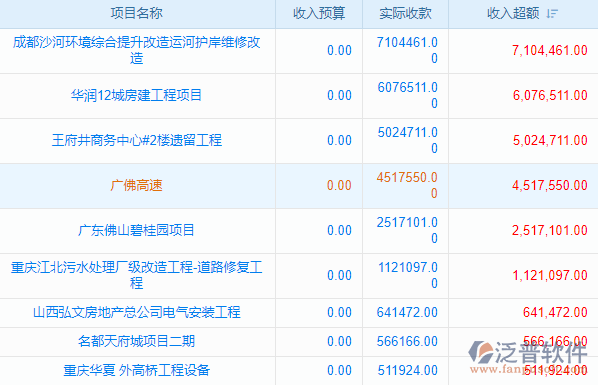Open project 王府井商务中心#2楼遗留工程
This screenshot has width=598, height=385.
(137, 140)
